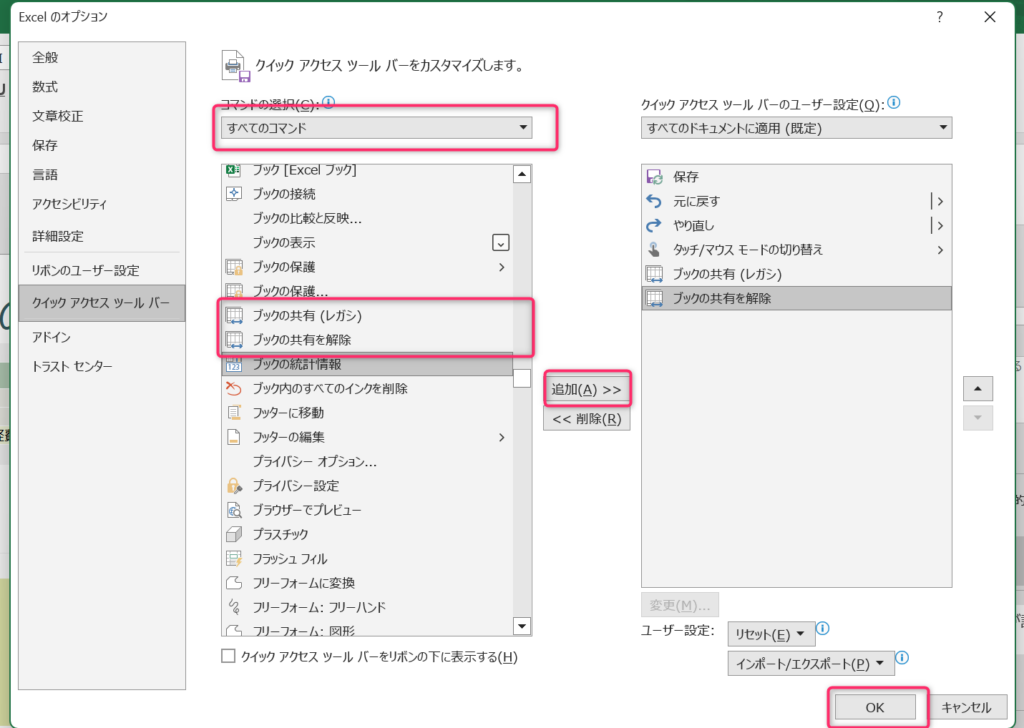The width and height of the screenshot is (1024, 728).
Task: Click the Touch/Mouse mode switch icon
Action: tap(655, 250)
